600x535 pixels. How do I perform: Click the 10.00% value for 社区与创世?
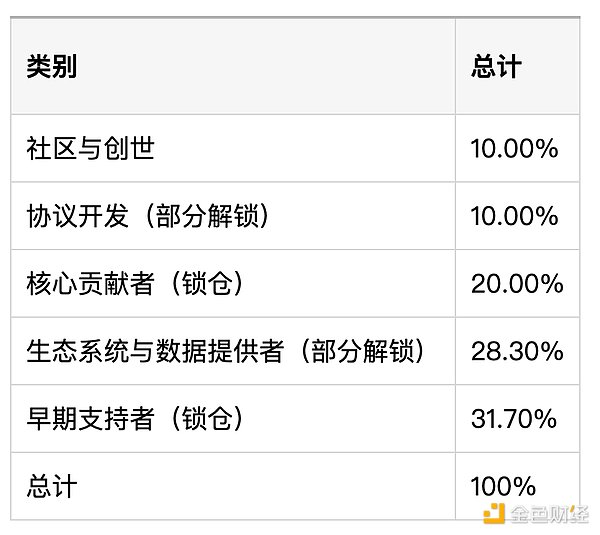point(514,148)
